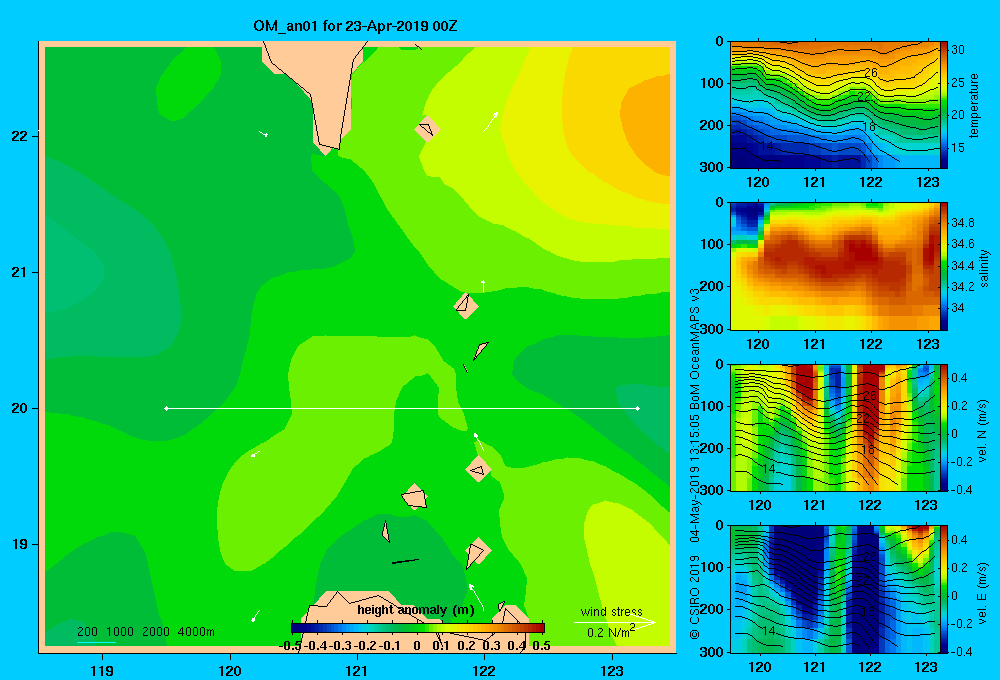Click the longitude label 119 under the main map

point(102,670)
